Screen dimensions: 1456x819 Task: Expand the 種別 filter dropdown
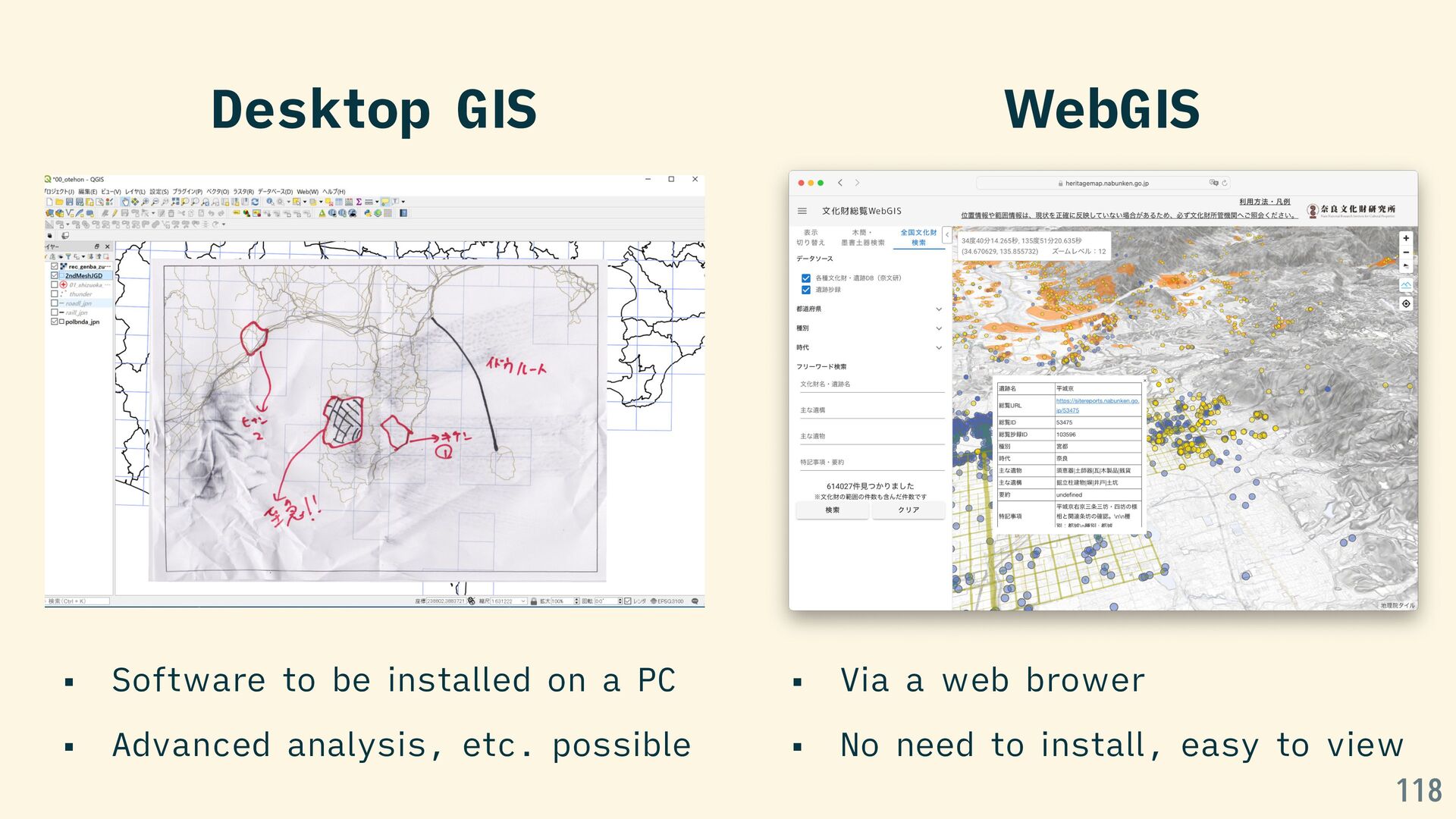tap(939, 328)
